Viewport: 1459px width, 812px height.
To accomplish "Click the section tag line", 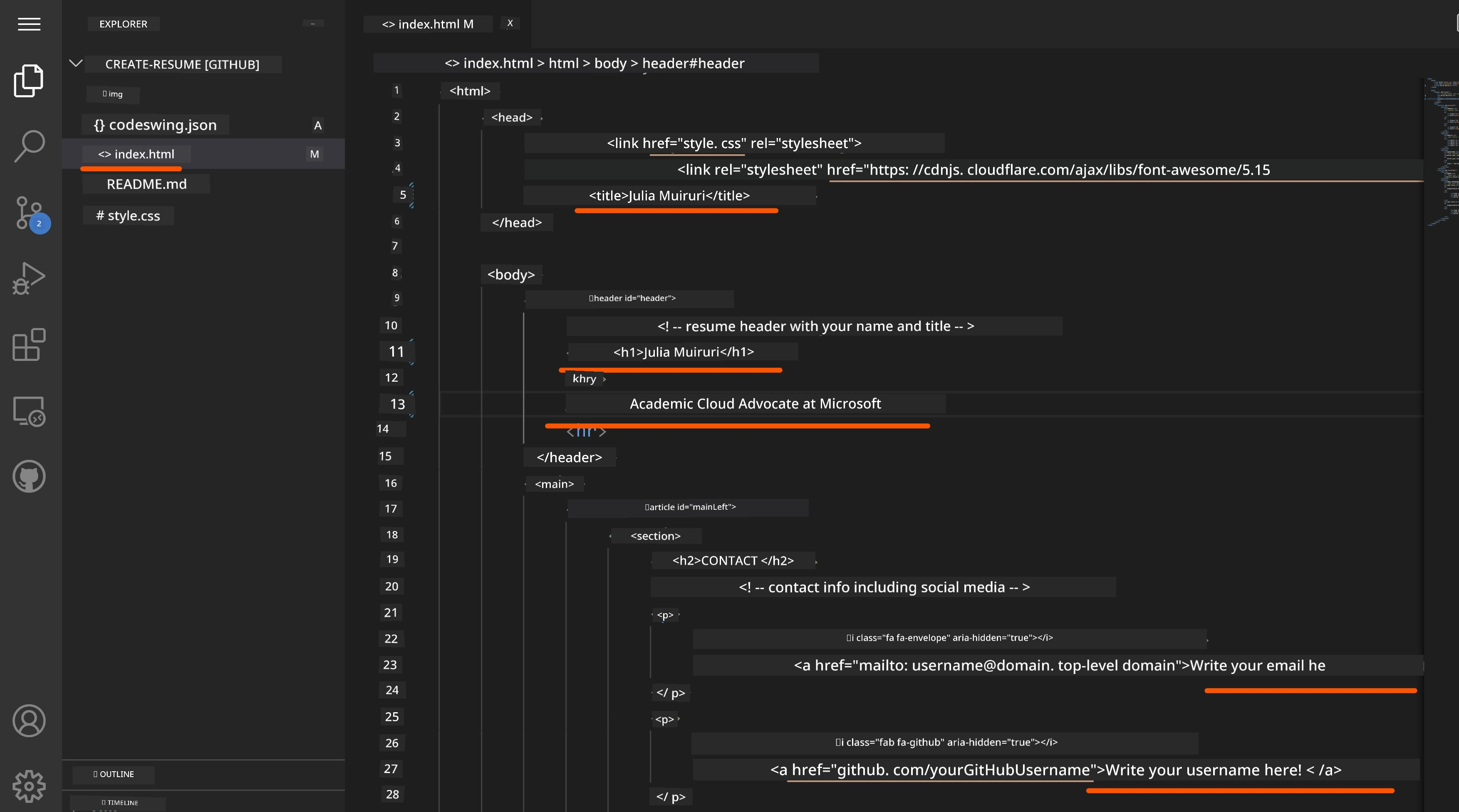I will point(655,536).
